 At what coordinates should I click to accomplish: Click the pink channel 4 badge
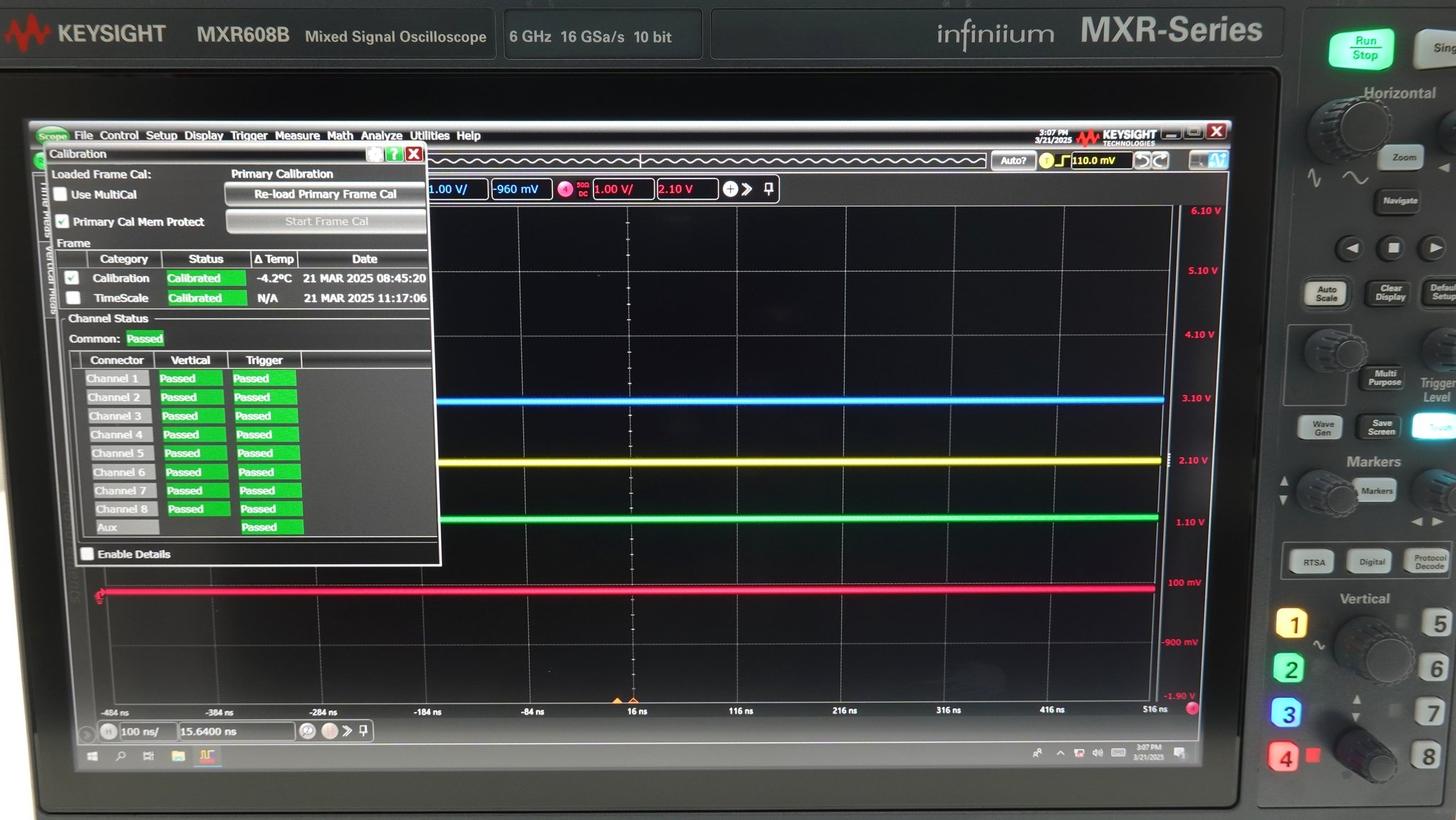[x=565, y=189]
